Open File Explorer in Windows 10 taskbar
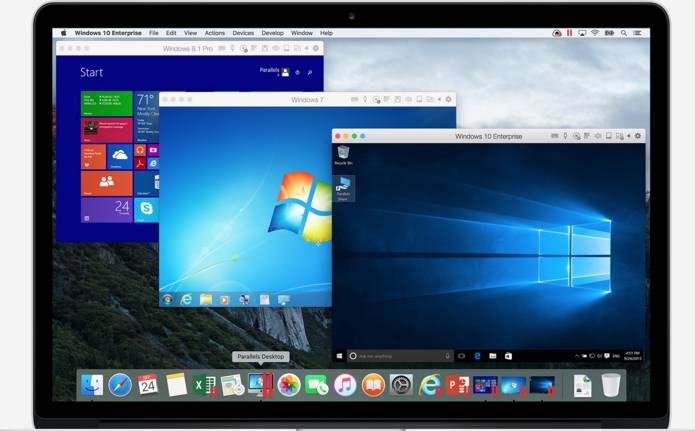 (492, 356)
